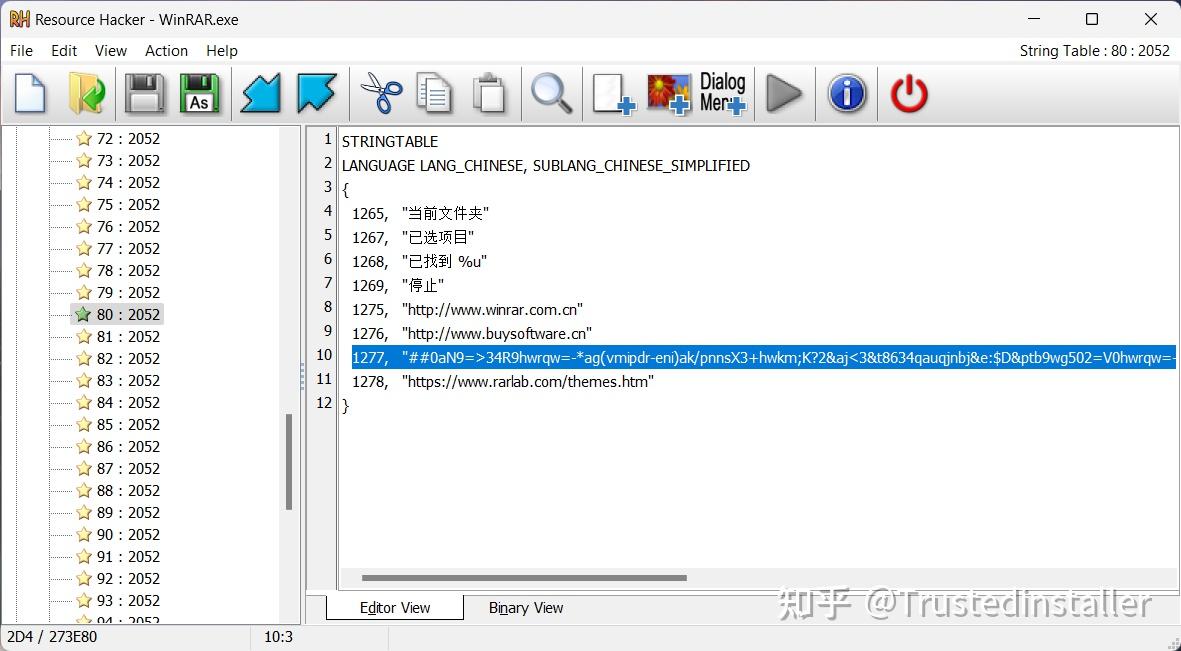Select tree item 91 : 2052

coord(128,556)
